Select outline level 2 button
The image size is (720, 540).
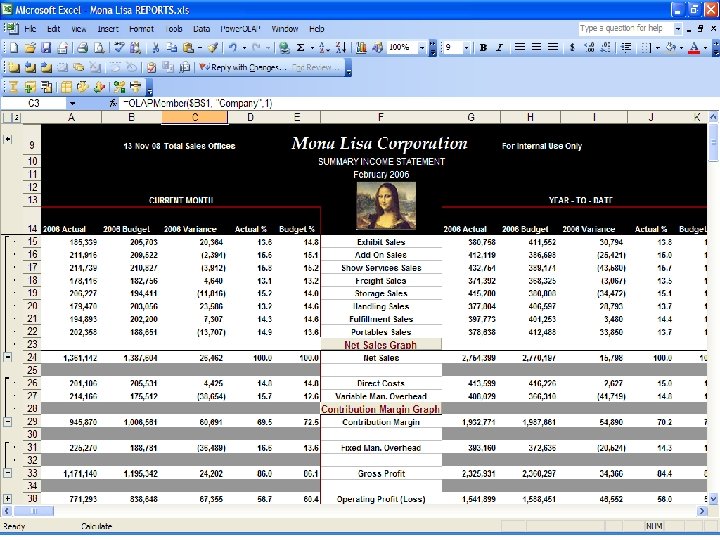click(16, 118)
